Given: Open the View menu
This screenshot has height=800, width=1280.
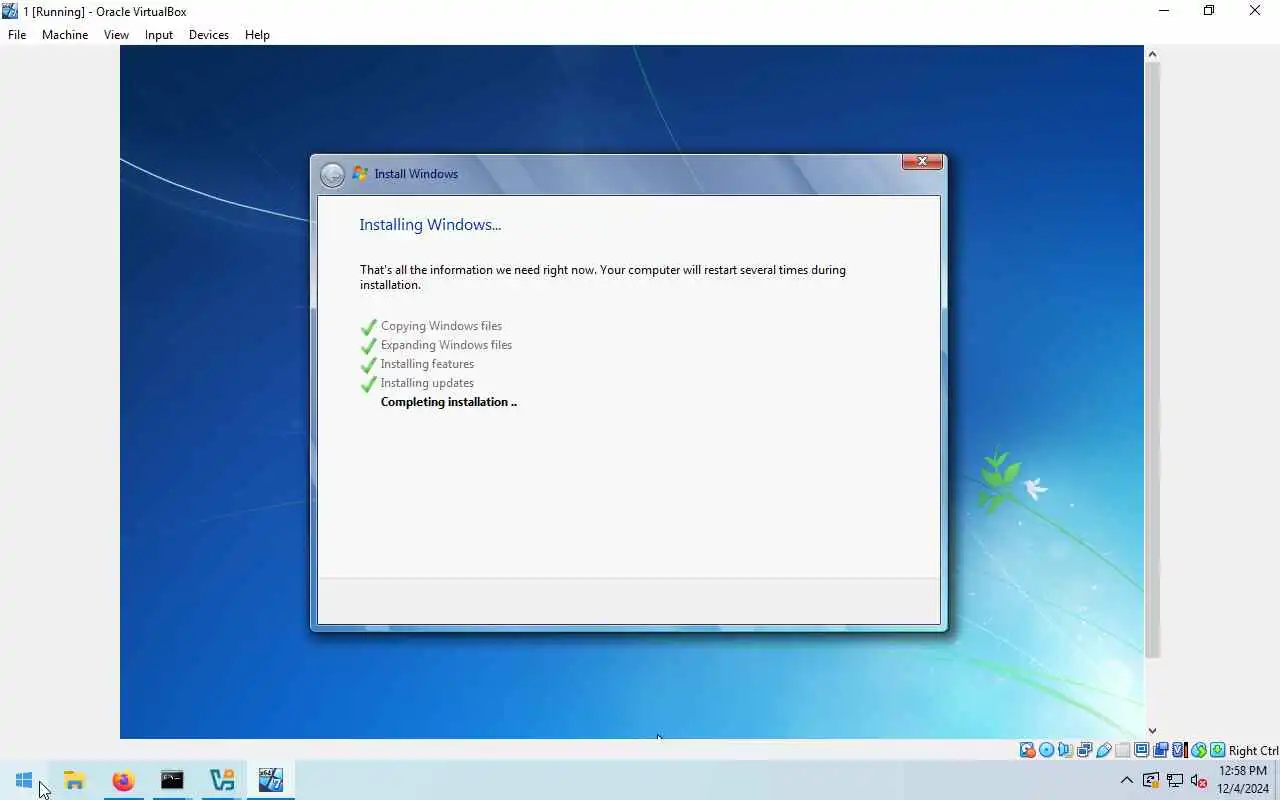Looking at the screenshot, I should 116,34.
